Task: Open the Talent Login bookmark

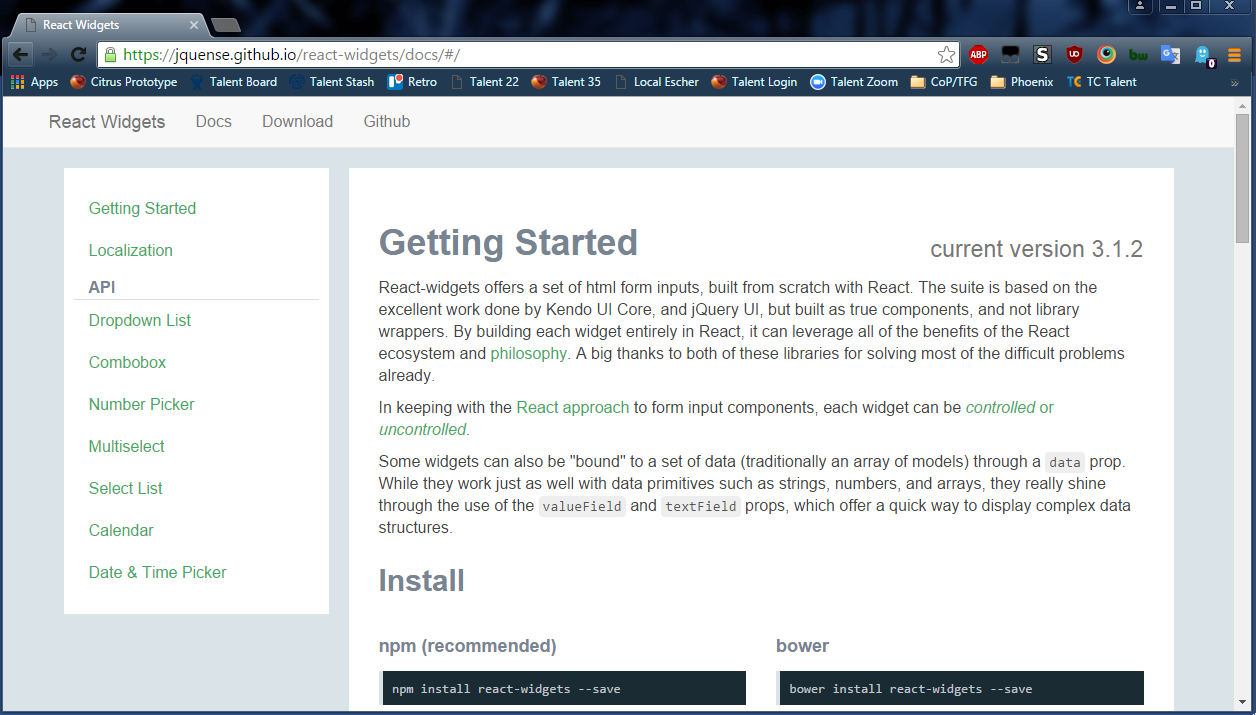Action: tap(754, 82)
